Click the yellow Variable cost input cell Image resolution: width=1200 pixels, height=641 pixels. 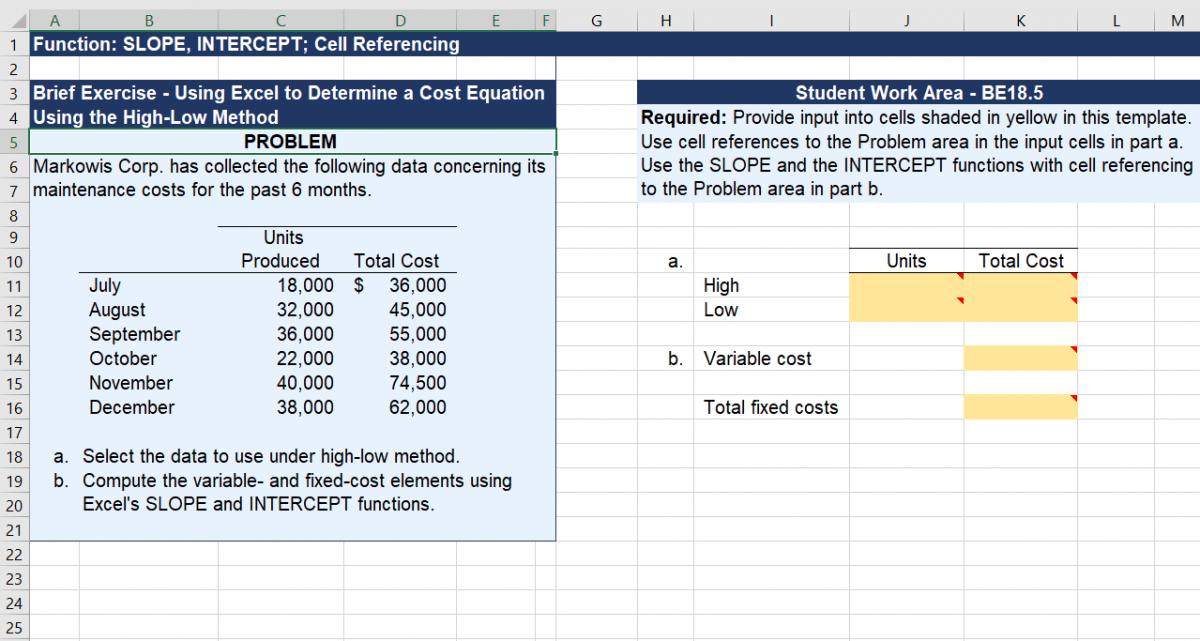click(1020, 358)
